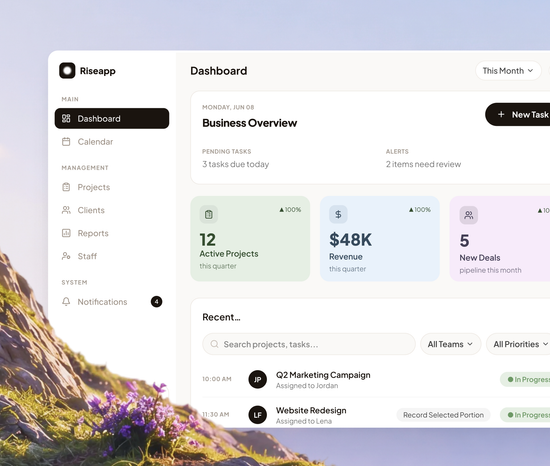The height and width of the screenshot is (466, 550).
Task: Open Reports from the sidebar
Action: click(112, 233)
